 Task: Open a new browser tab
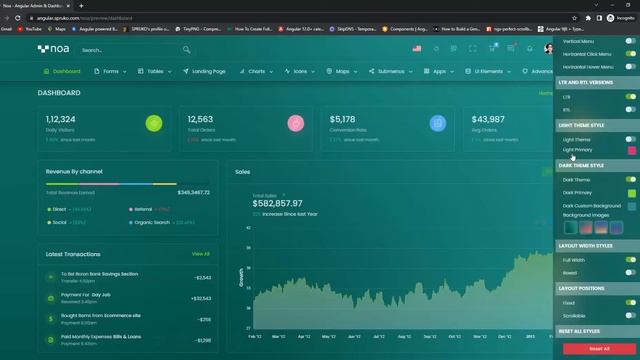click(81, 6)
